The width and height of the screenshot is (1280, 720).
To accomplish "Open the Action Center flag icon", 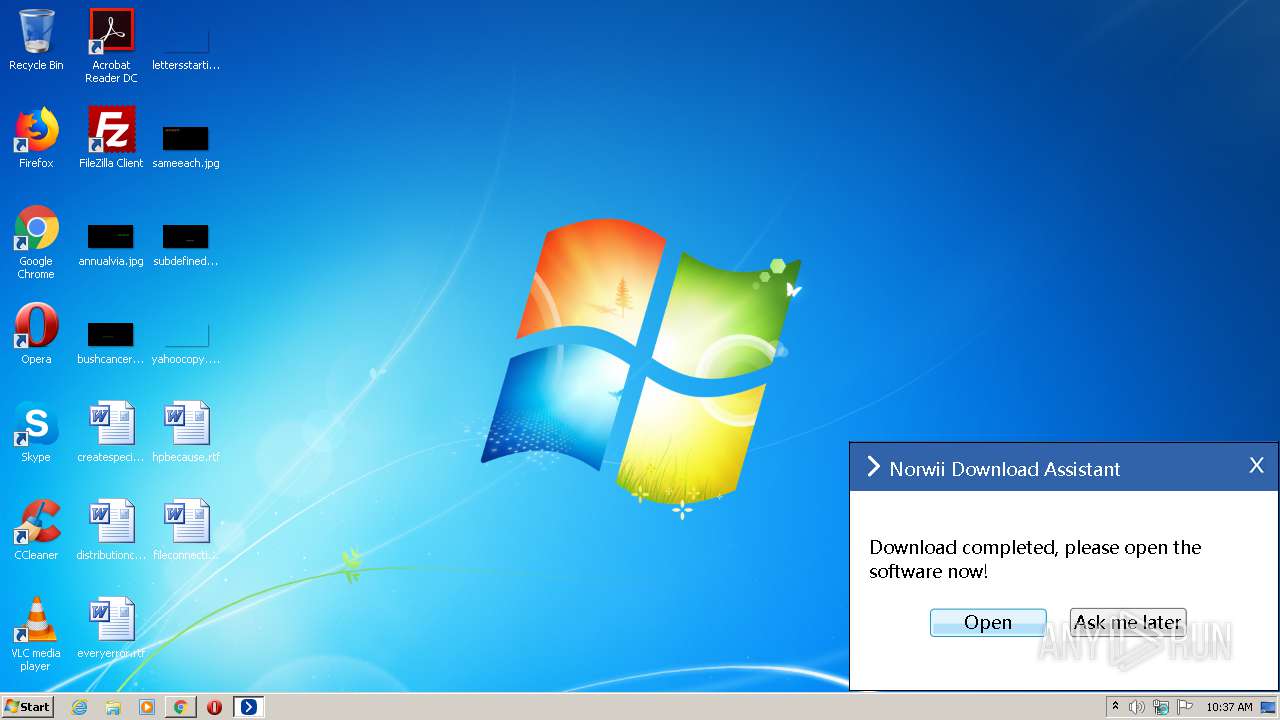I will 1185,707.
